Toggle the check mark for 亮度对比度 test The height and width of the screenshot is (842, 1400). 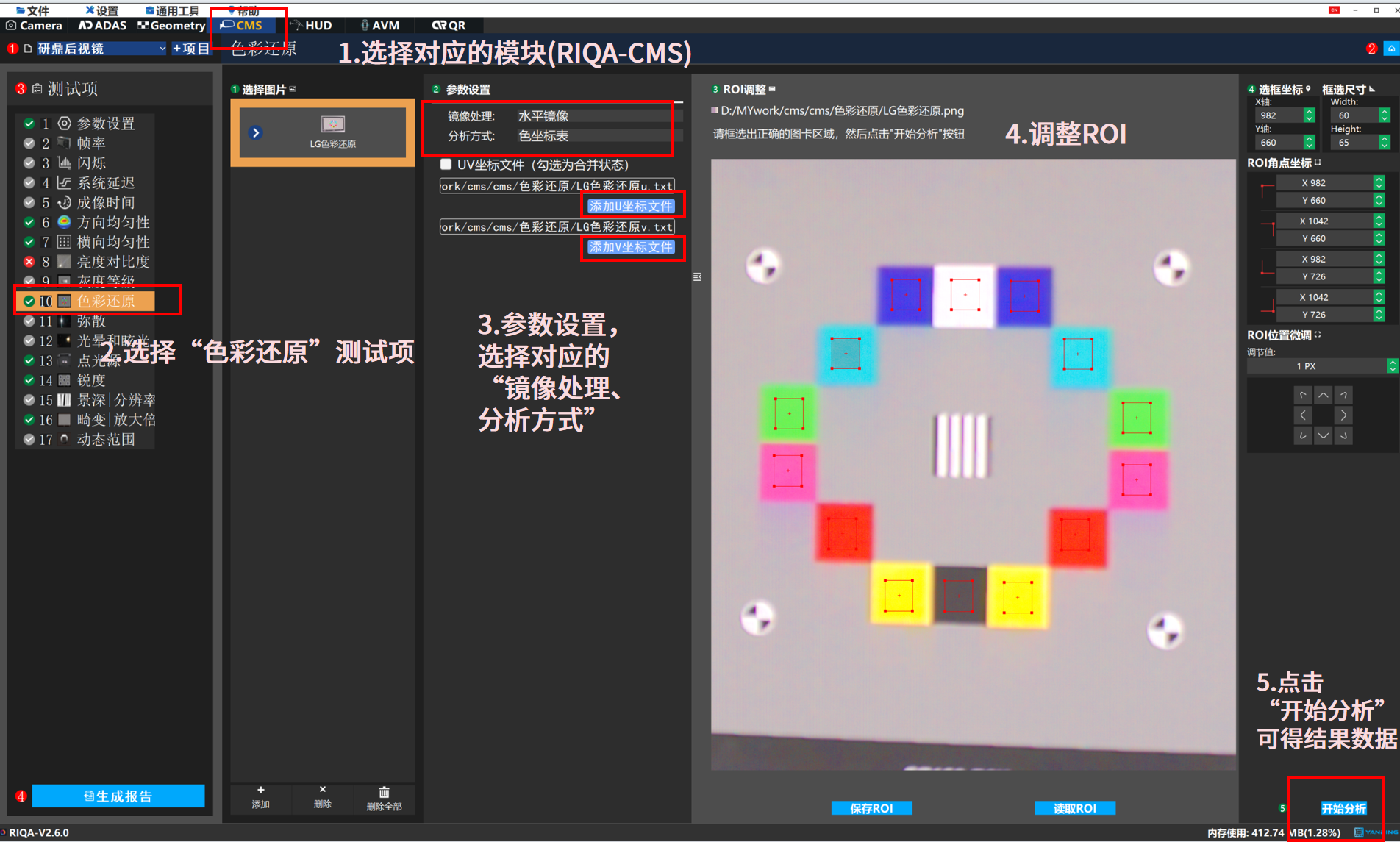tap(29, 262)
